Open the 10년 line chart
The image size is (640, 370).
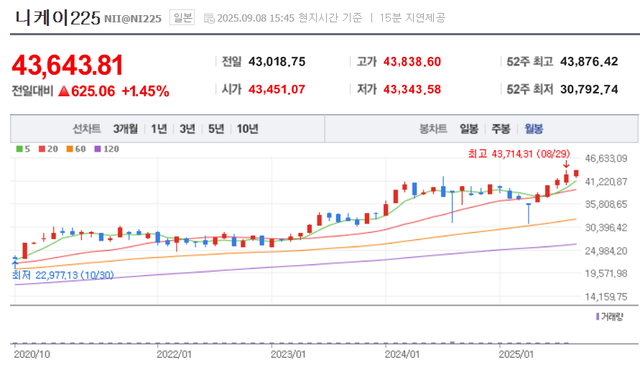tap(247, 129)
